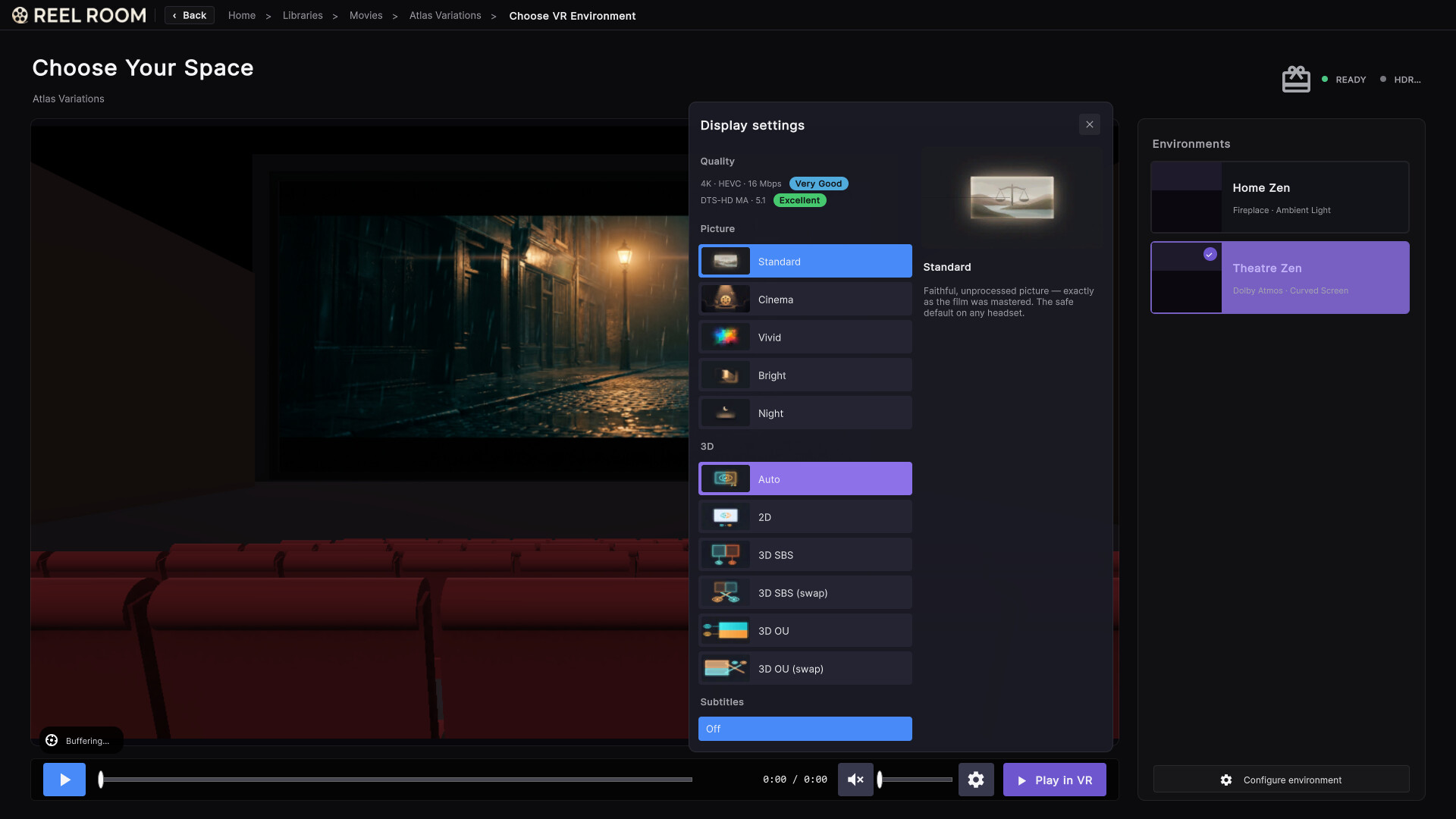Select the Cinema picture mode
Screen dimensions: 1456x819
pyautogui.click(x=805, y=300)
